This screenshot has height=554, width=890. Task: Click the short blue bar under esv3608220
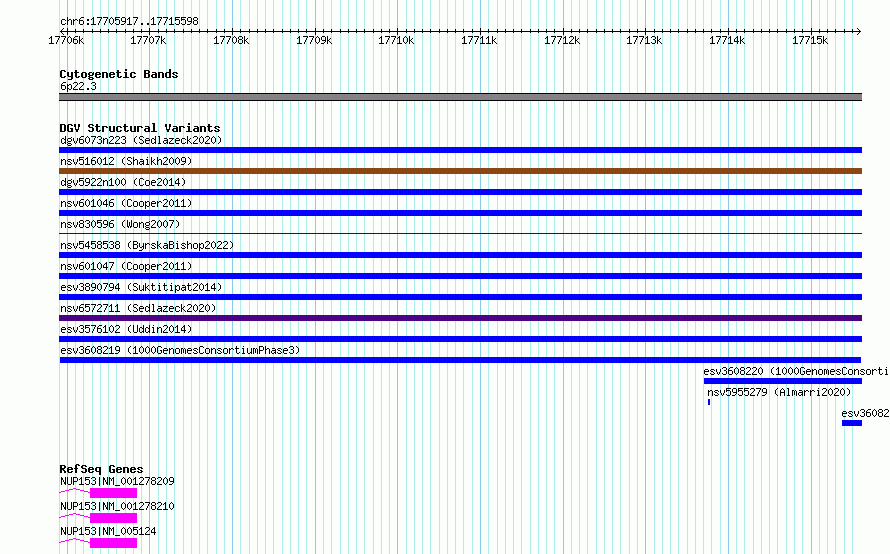[783, 381]
